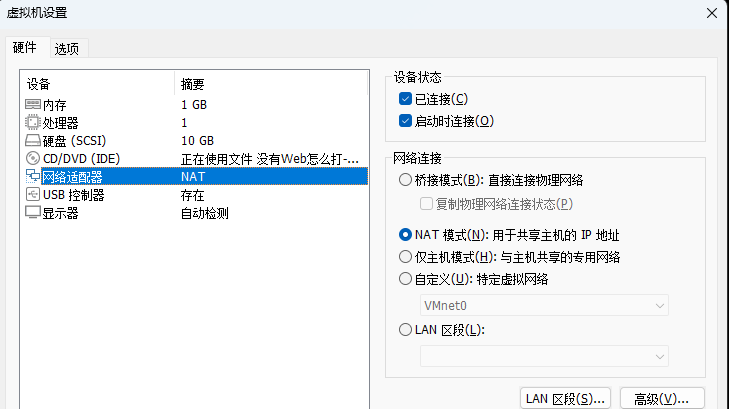Choose host-only mode 仅主机模式(H)

click(405, 257)
